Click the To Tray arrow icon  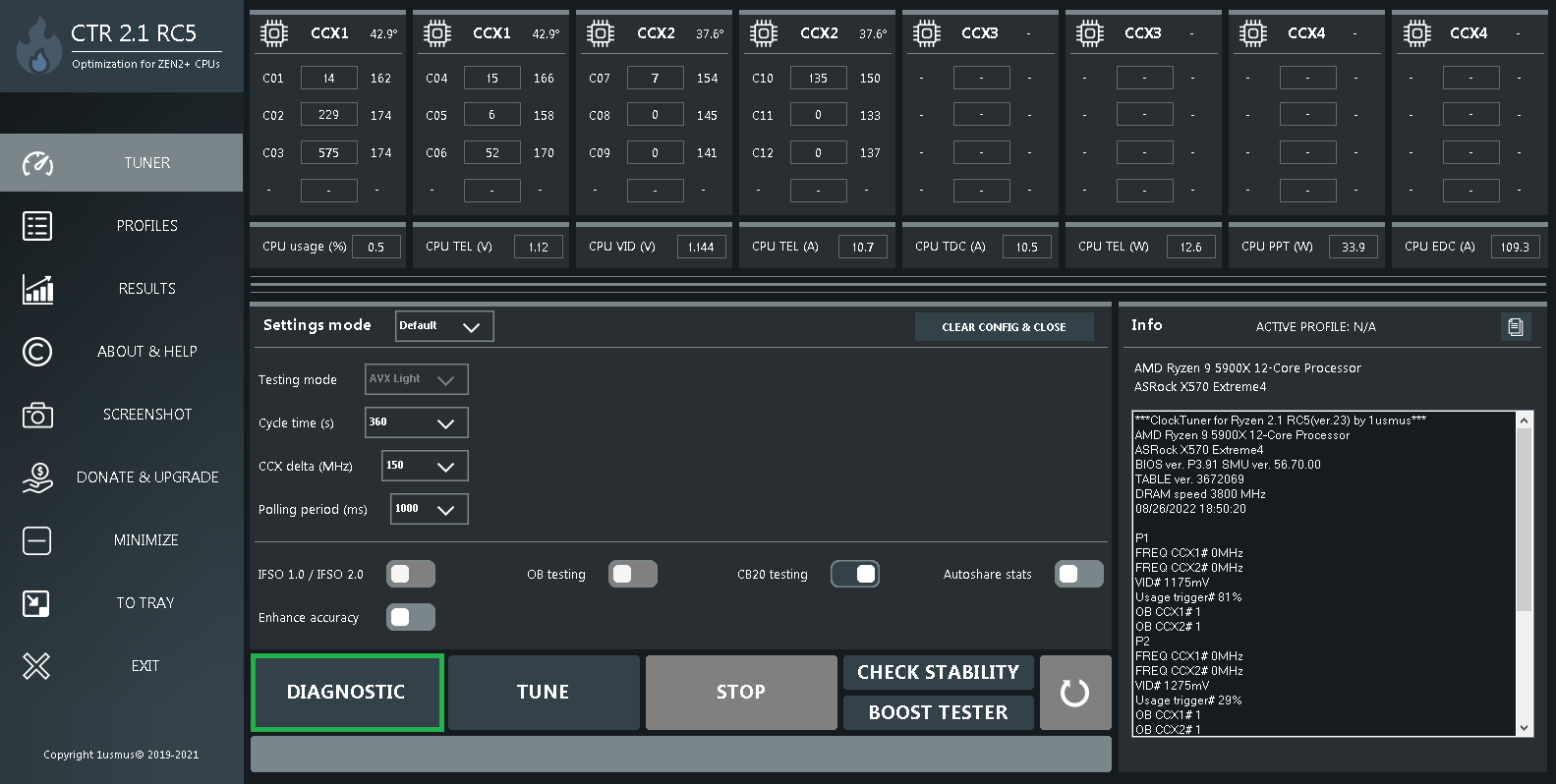36,603
